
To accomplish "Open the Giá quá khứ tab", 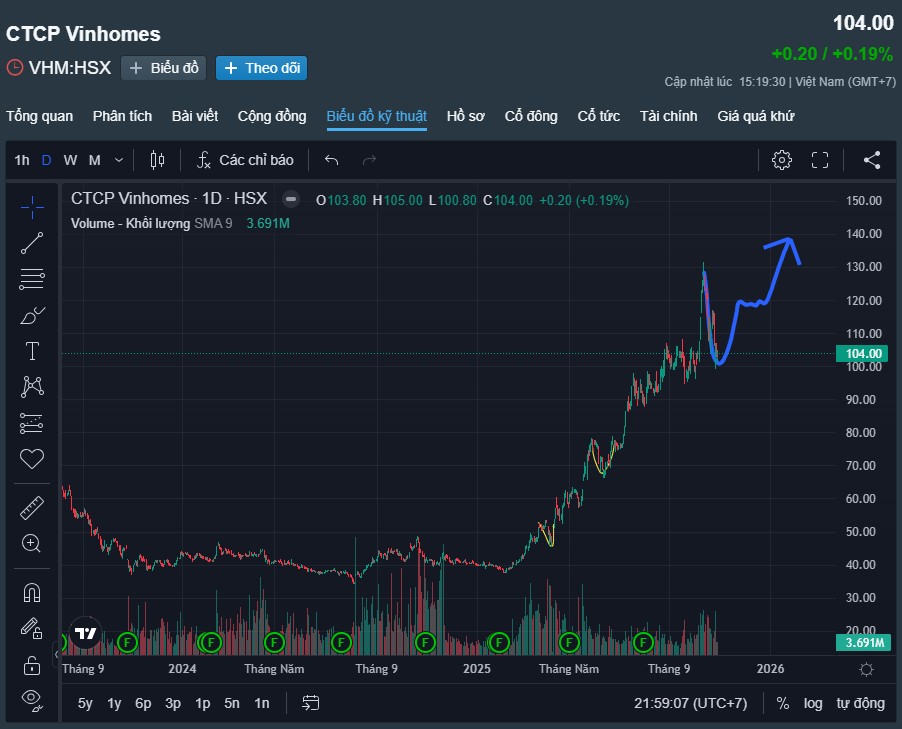I will click(x=756, y=116).
